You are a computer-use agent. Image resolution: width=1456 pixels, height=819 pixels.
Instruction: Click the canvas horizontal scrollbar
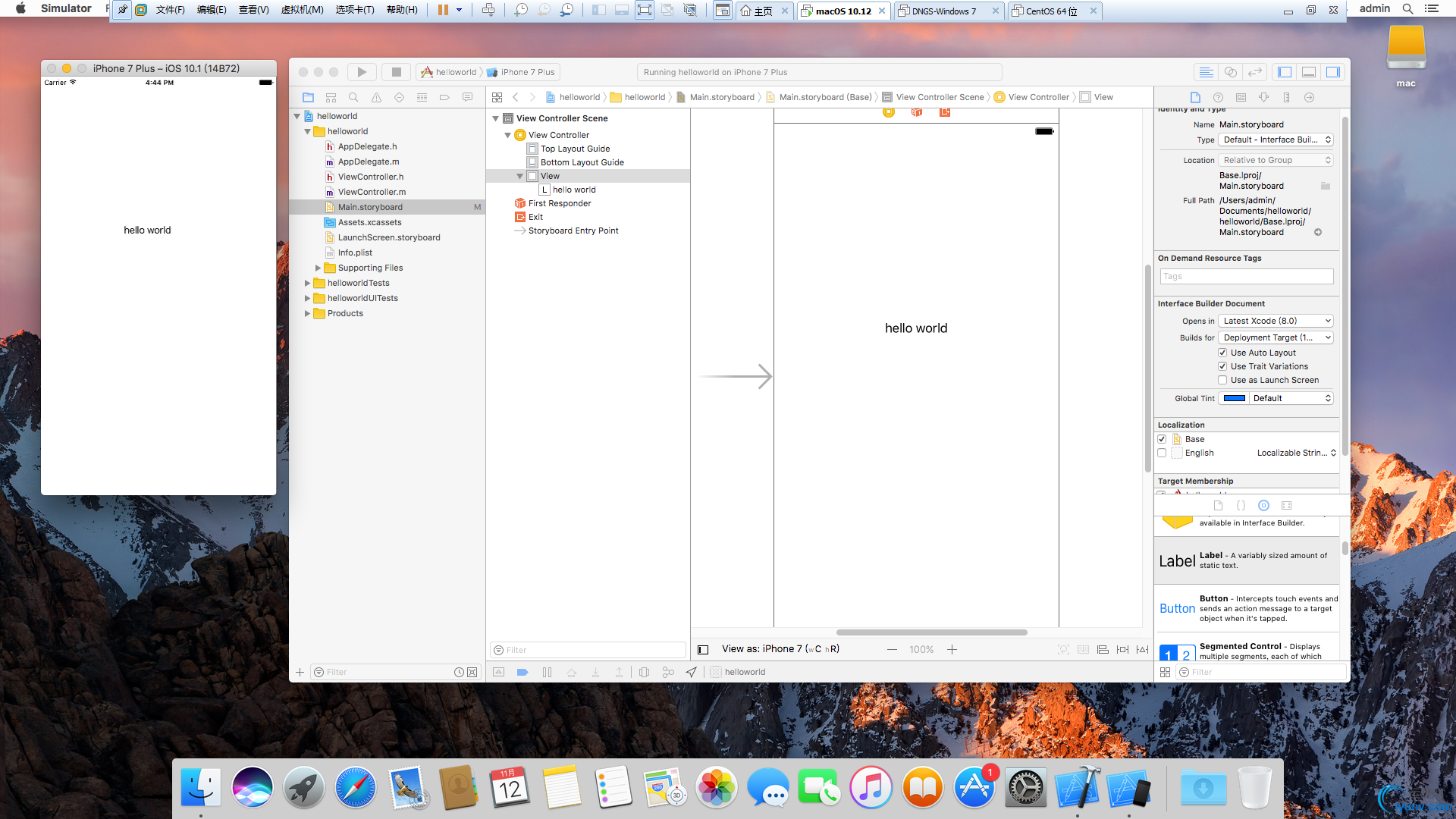(x=931, y=632)
